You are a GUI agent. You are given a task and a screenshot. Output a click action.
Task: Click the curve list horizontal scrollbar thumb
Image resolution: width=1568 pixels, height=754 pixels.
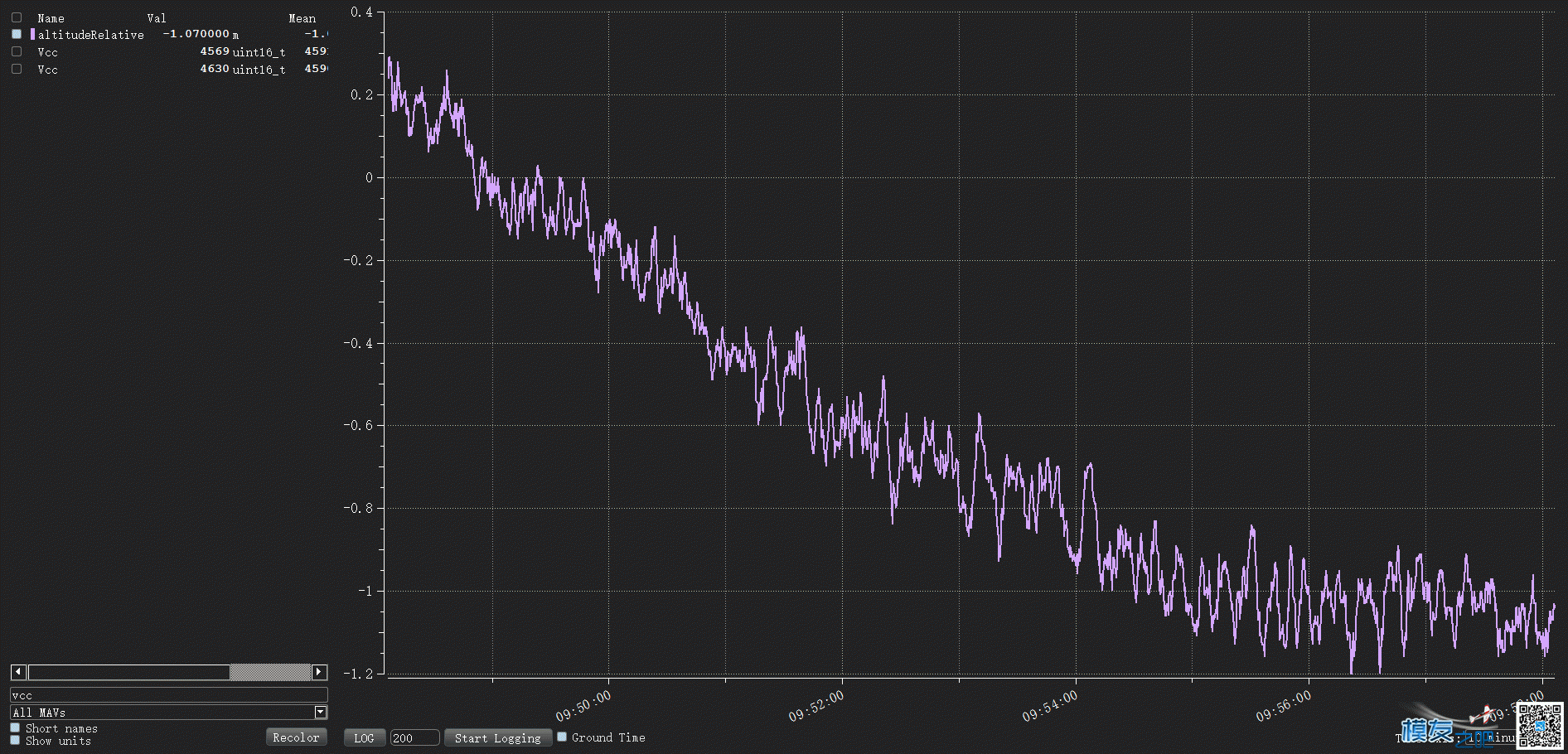coord(128,672)
